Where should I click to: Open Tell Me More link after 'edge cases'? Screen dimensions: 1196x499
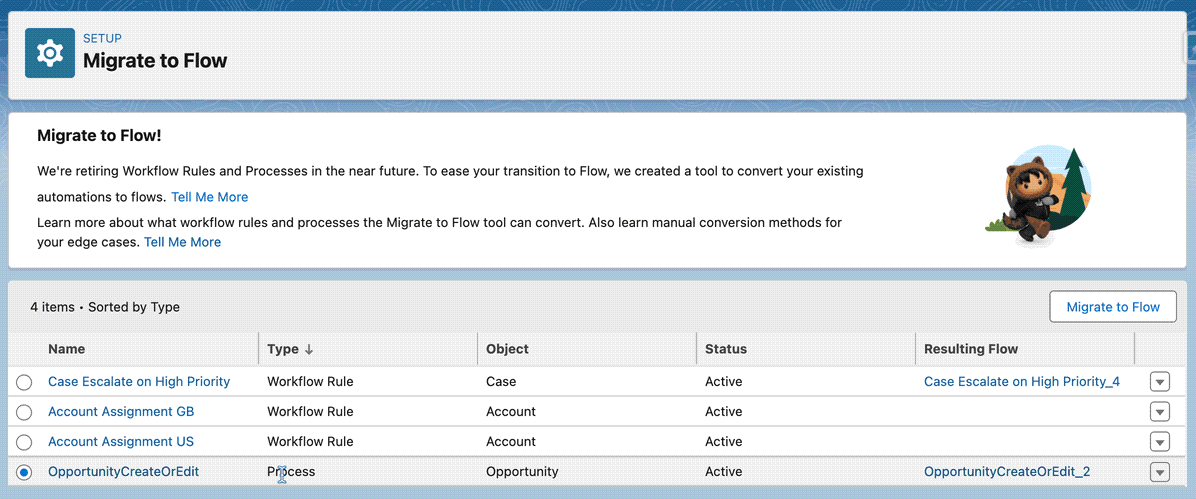(x=182, y=242)
